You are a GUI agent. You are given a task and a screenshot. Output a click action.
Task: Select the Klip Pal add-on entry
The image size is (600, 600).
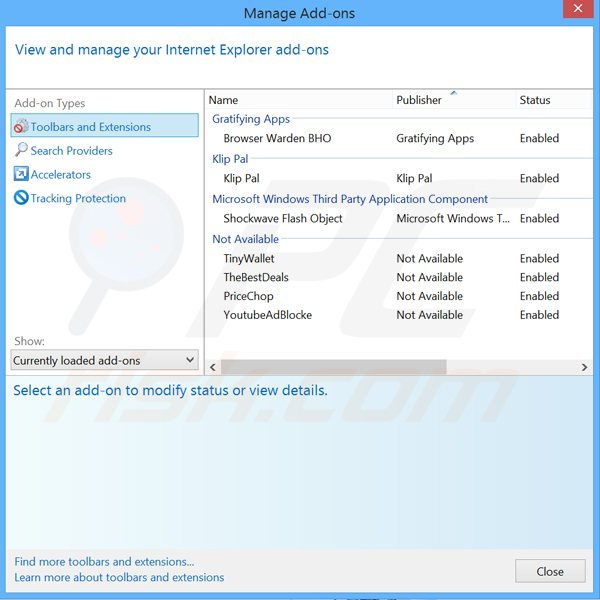241,179
